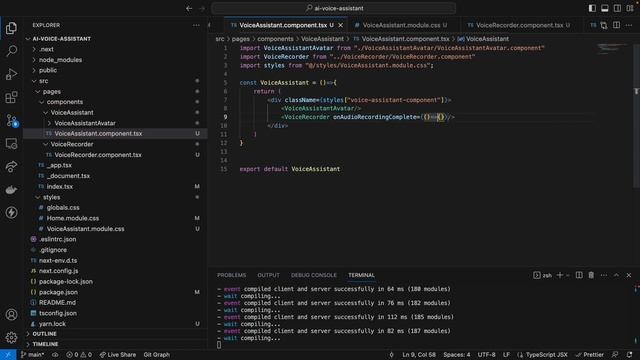Image resolution: width=640 pixels, height=360 pixels.
Task: Toggle the primary sidebar layout icon
Action: 592,8
